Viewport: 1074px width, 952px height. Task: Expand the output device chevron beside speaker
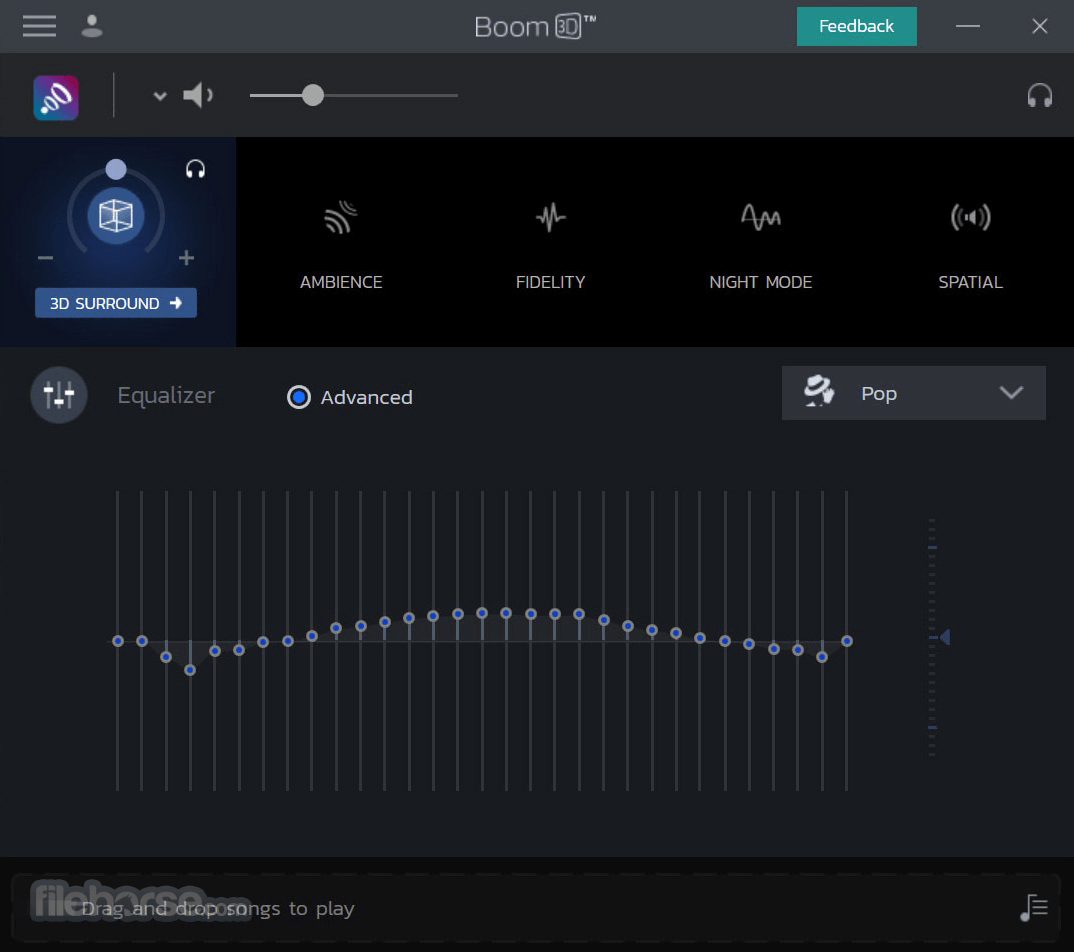coord(160,96)
